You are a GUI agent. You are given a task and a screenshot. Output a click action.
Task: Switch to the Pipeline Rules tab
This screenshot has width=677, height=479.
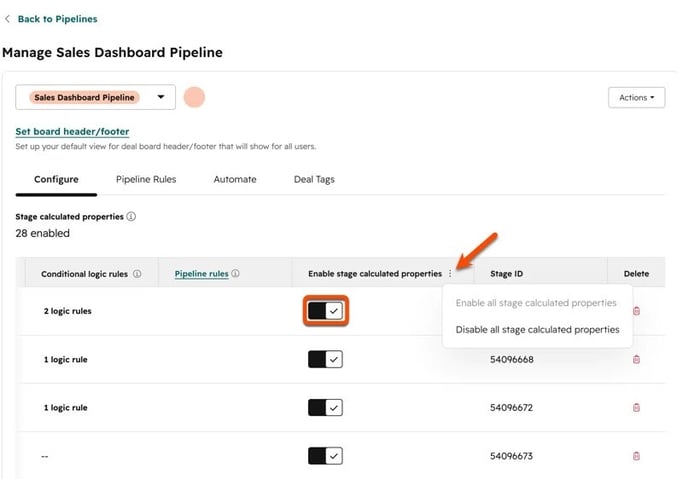point(146,179)
